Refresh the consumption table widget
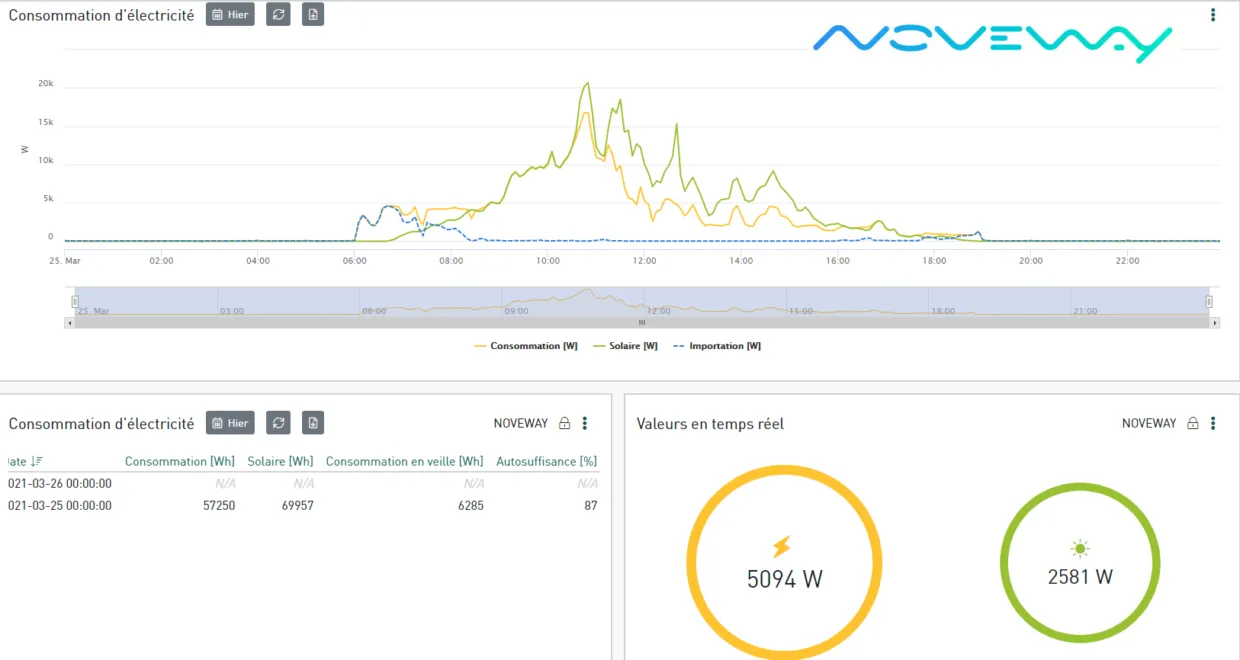 (278, 423)
